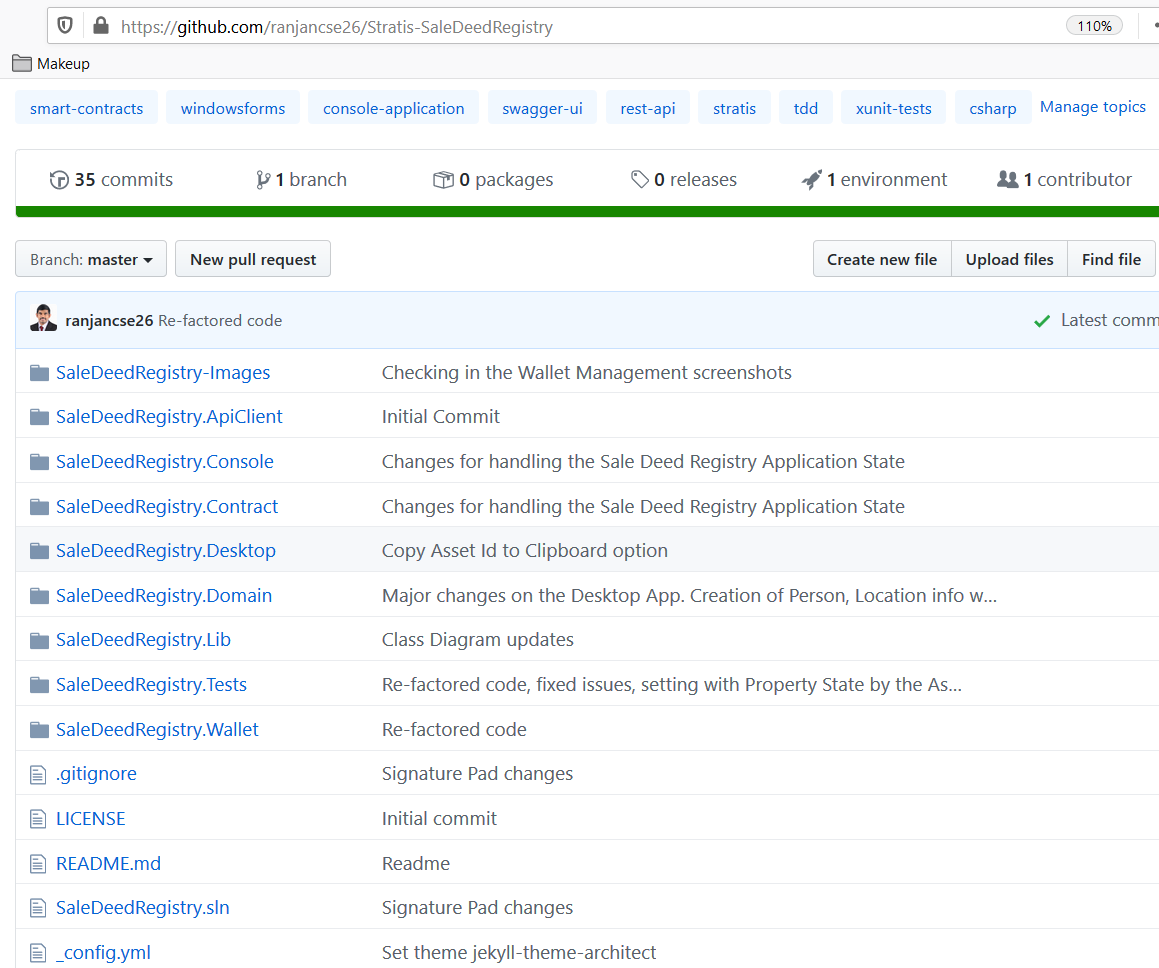Click 'Copy Asset Id to Clipboard option' commit message
1159x968 pixels.
click(x=525, y=551)
